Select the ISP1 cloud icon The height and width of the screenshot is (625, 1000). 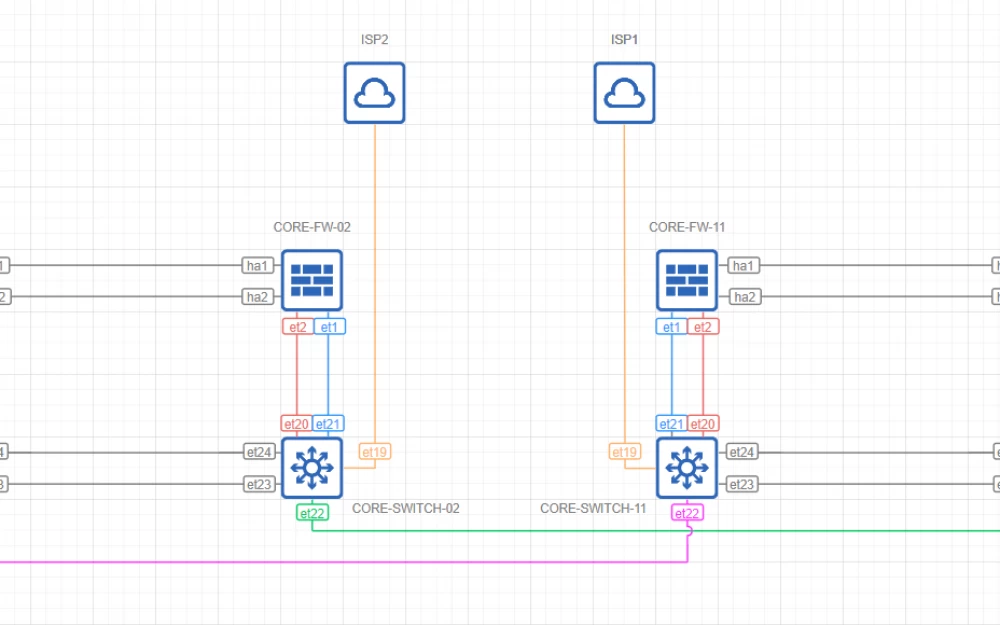pos(624,91)
